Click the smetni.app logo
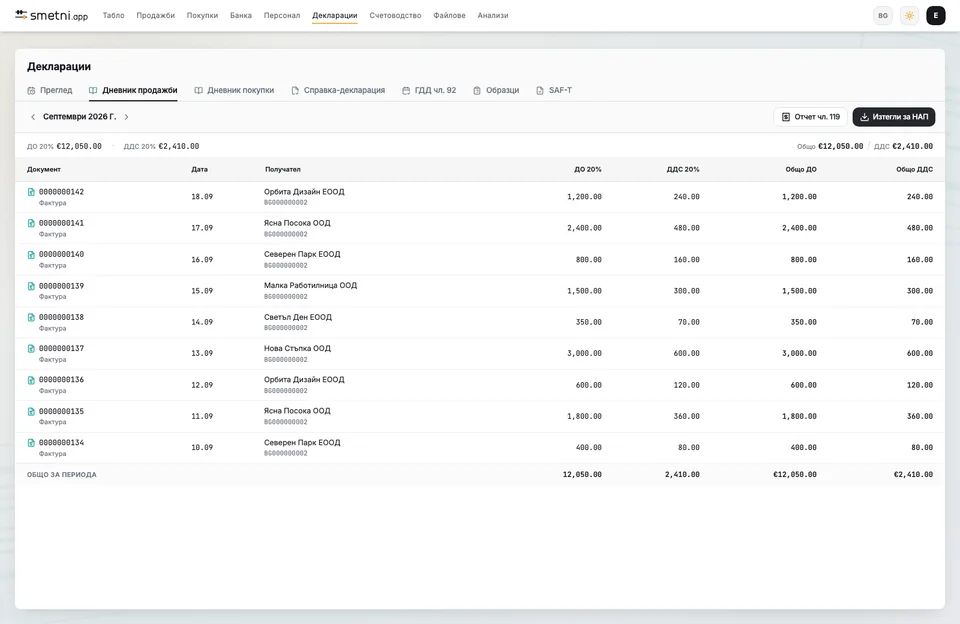 (x=51, y=15)
